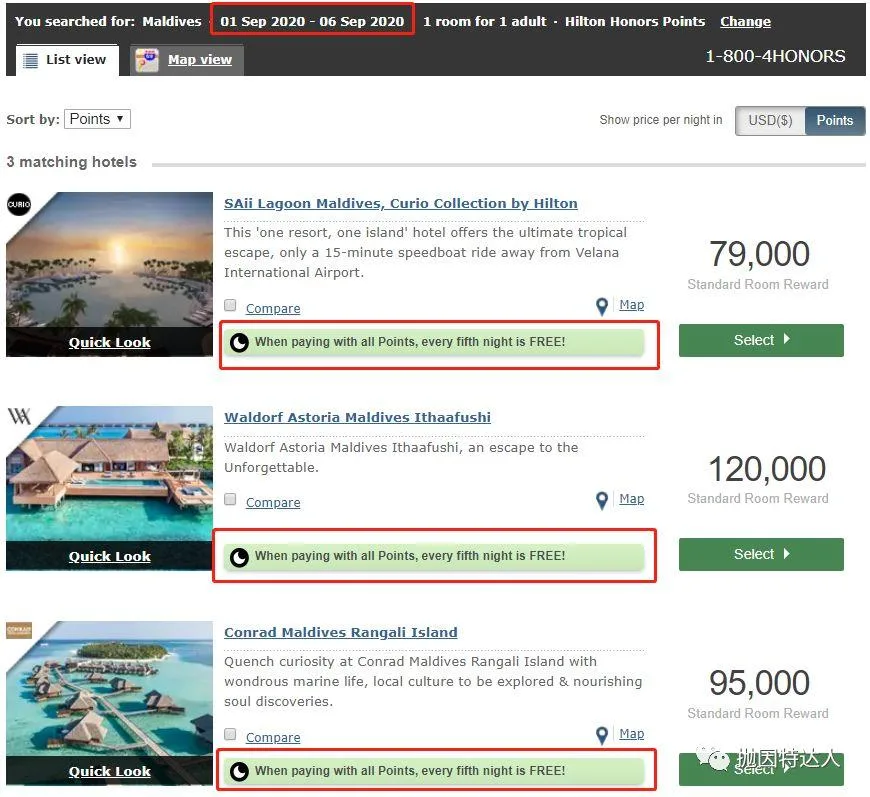This screenshot has width=870, height=797.
Task: Select the 79,000 points SAii Lagoon room
Action: [761, 340]
